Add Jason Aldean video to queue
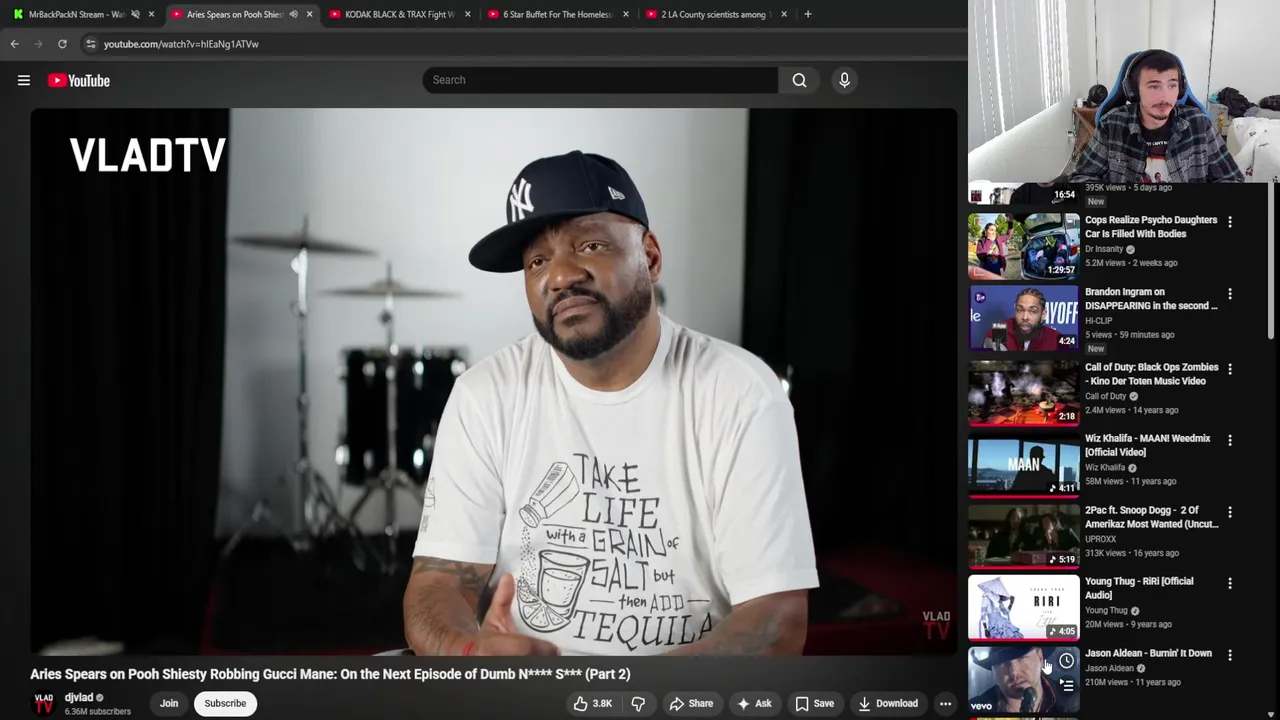This screenshot has width=1280, height=720. pyautogui.click(x=1067, y=685)
